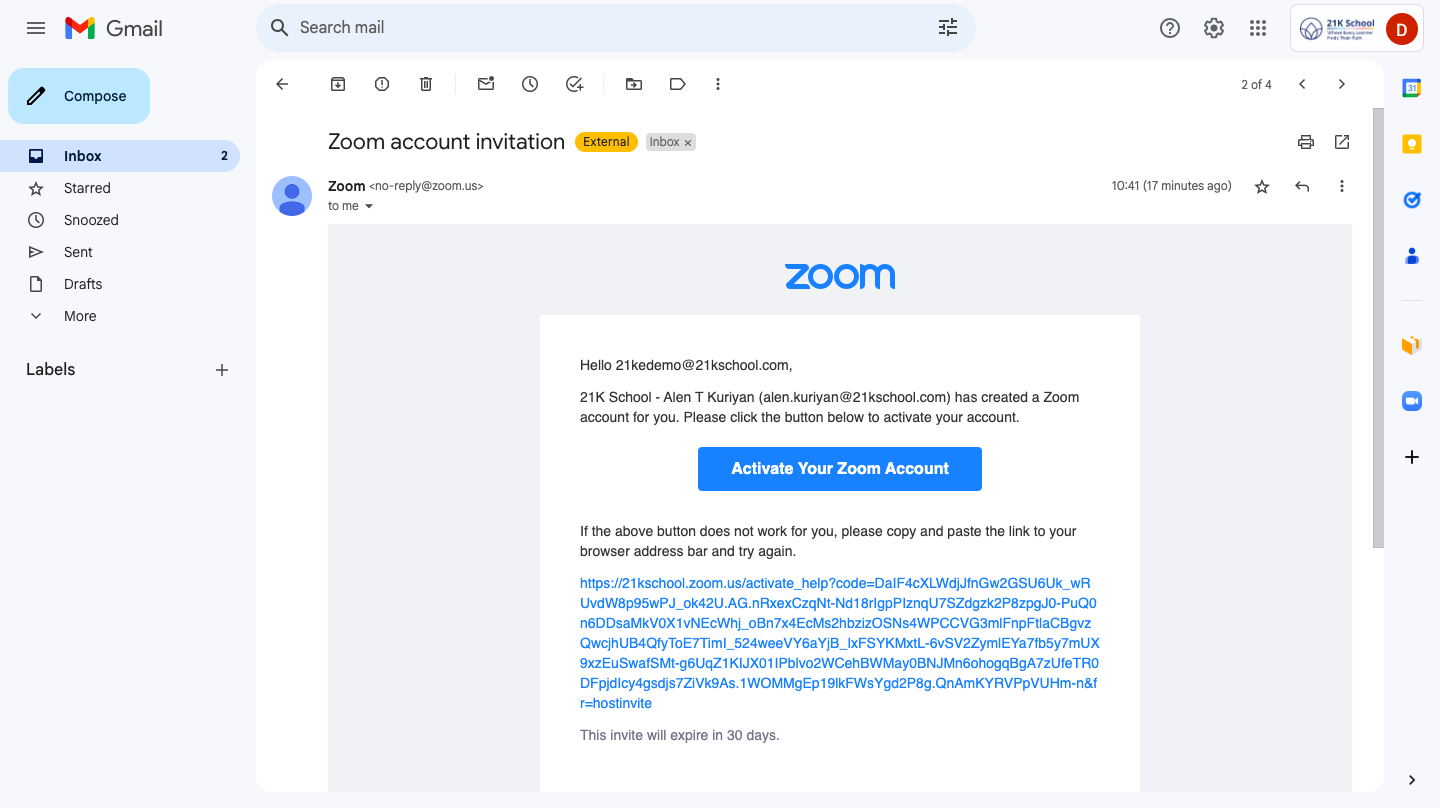Image resolution: width=1440 pixels, height=808 pixels.
Task: Mark email as unread
Action: coord(486,84)
